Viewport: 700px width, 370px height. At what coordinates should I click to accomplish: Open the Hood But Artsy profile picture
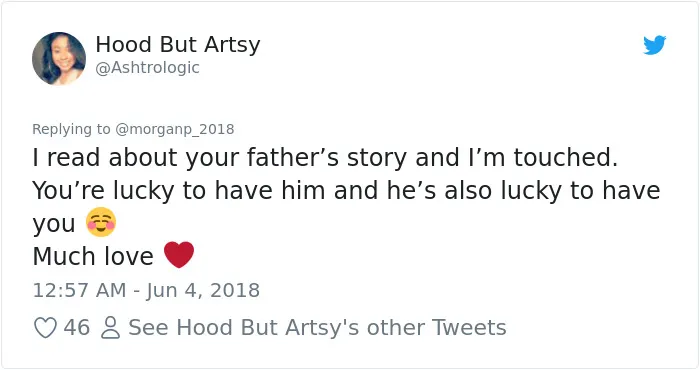[59, 58]
